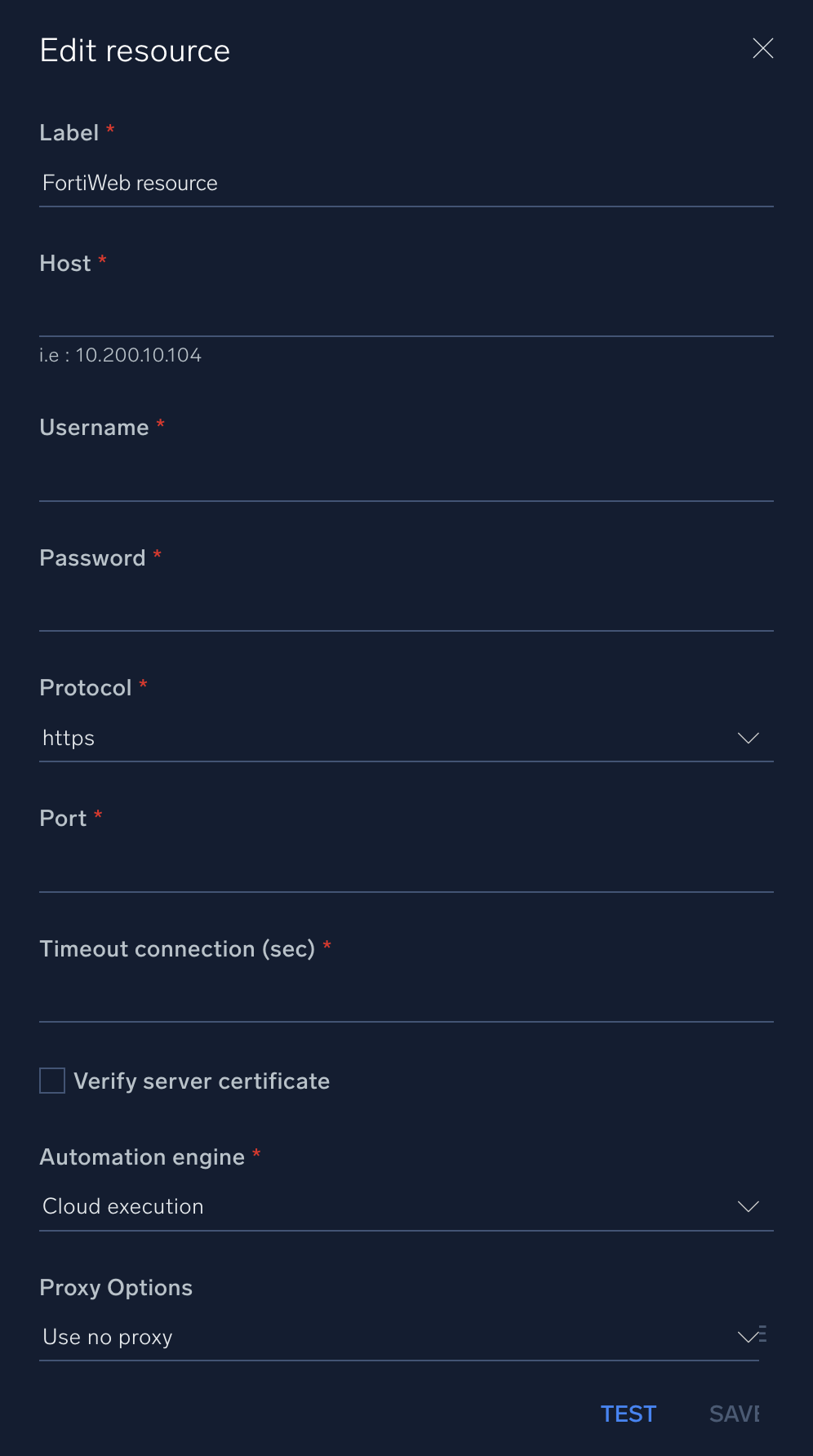Click the Protocol chevron icon

coord(748,738)
